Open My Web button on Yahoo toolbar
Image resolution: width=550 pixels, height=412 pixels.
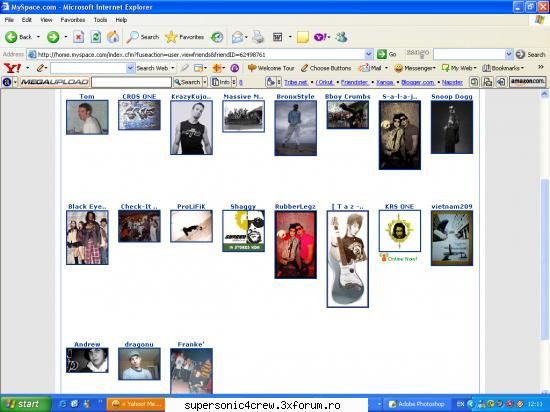pyautogui.click(x=458, y=68)
